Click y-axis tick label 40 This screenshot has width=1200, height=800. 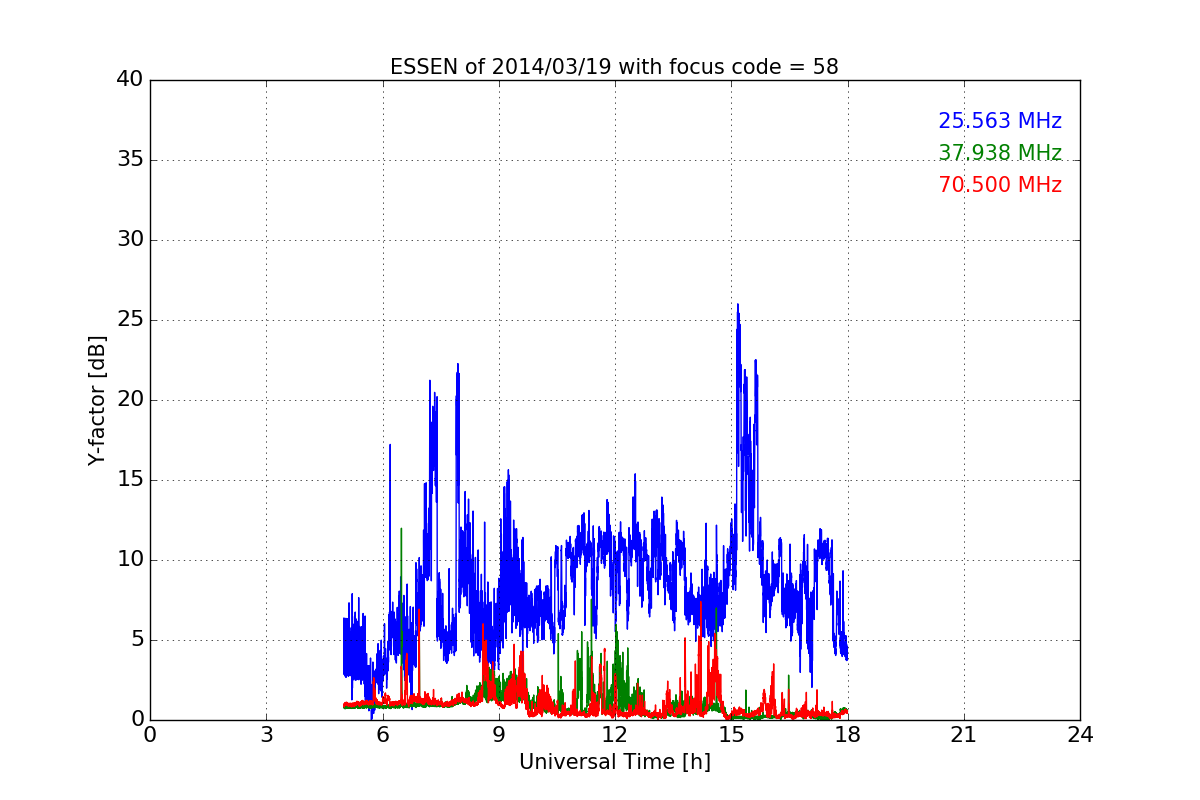coord(130,80)
